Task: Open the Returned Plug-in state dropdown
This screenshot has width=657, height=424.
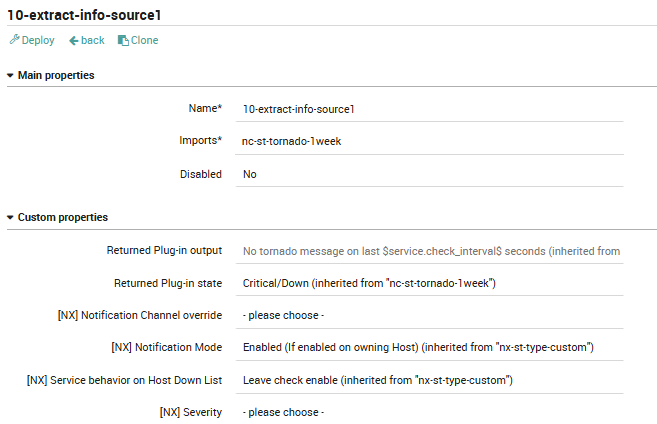Action: click(429, 284)
